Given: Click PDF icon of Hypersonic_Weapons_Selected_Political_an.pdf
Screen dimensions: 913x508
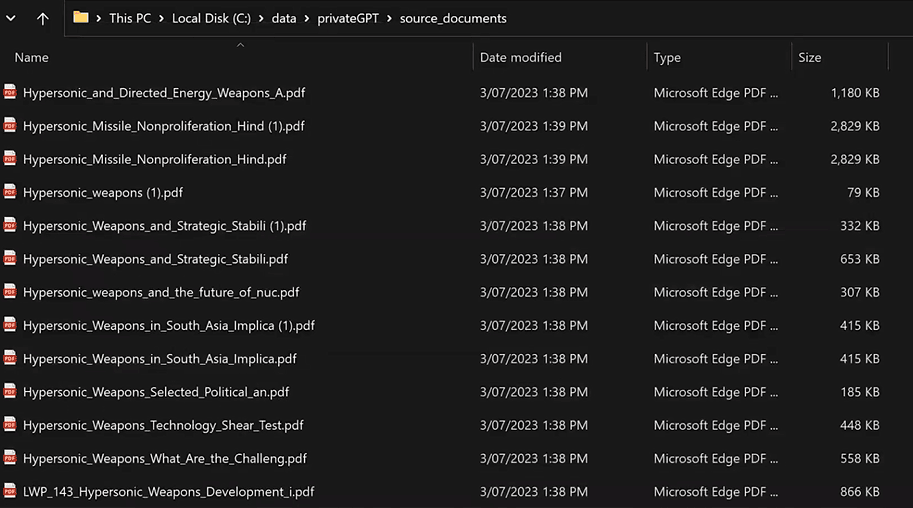Looking at the screenshot, I should point(10,391).
